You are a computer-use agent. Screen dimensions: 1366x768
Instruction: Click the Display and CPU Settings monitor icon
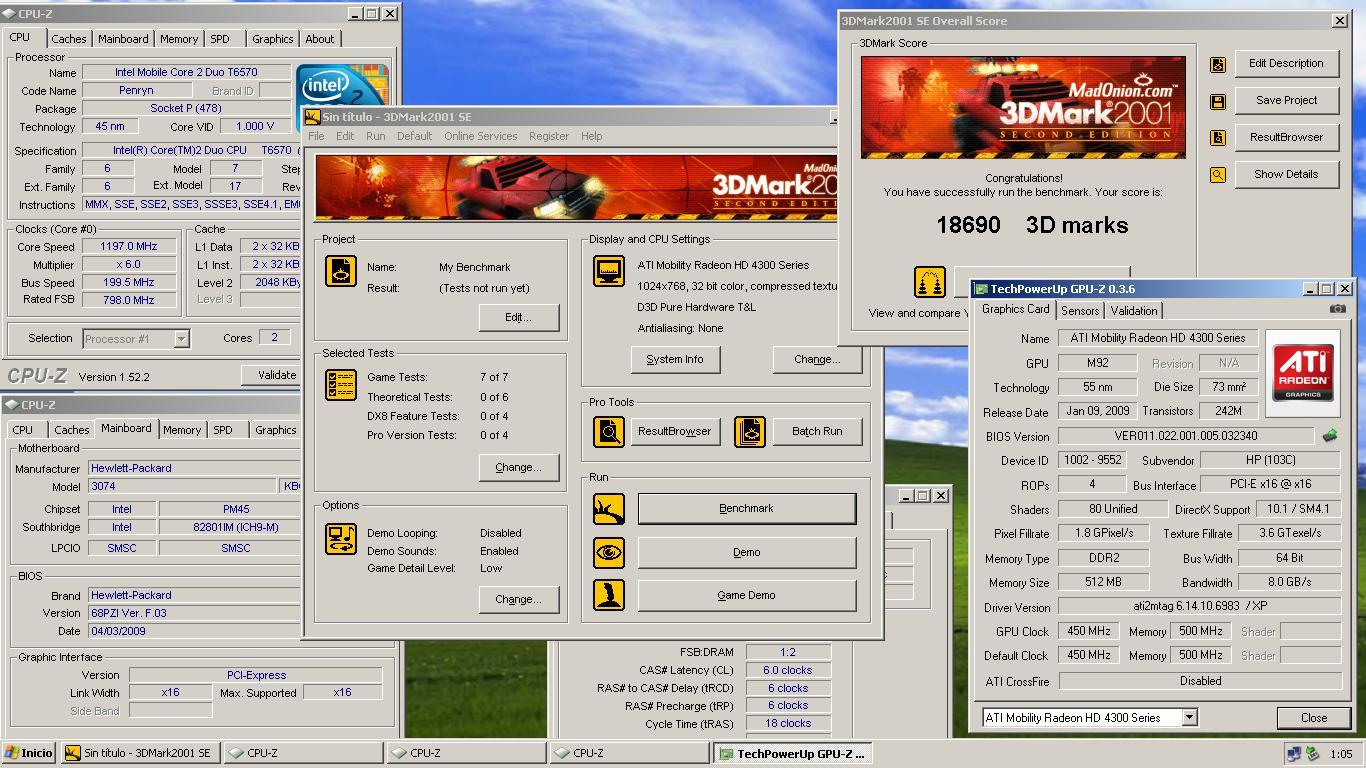click(609, 271)
